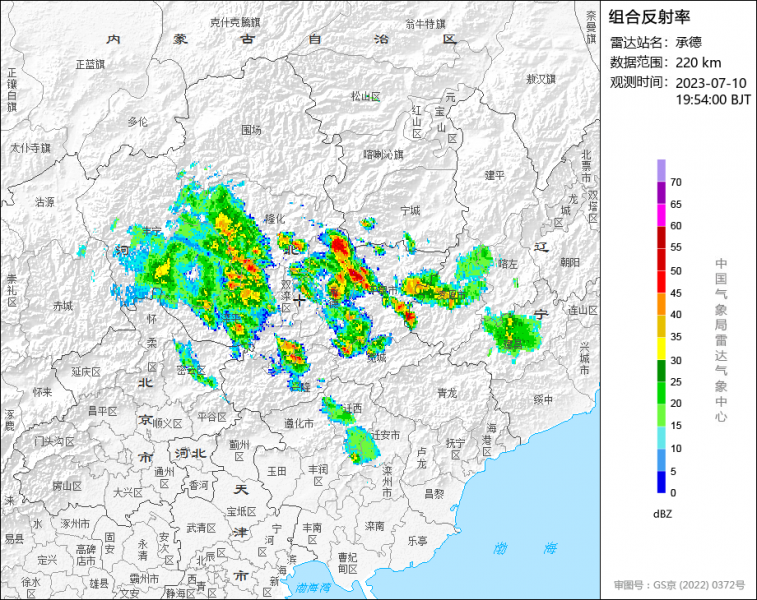Click the radar station cross marker

[298, 300]
